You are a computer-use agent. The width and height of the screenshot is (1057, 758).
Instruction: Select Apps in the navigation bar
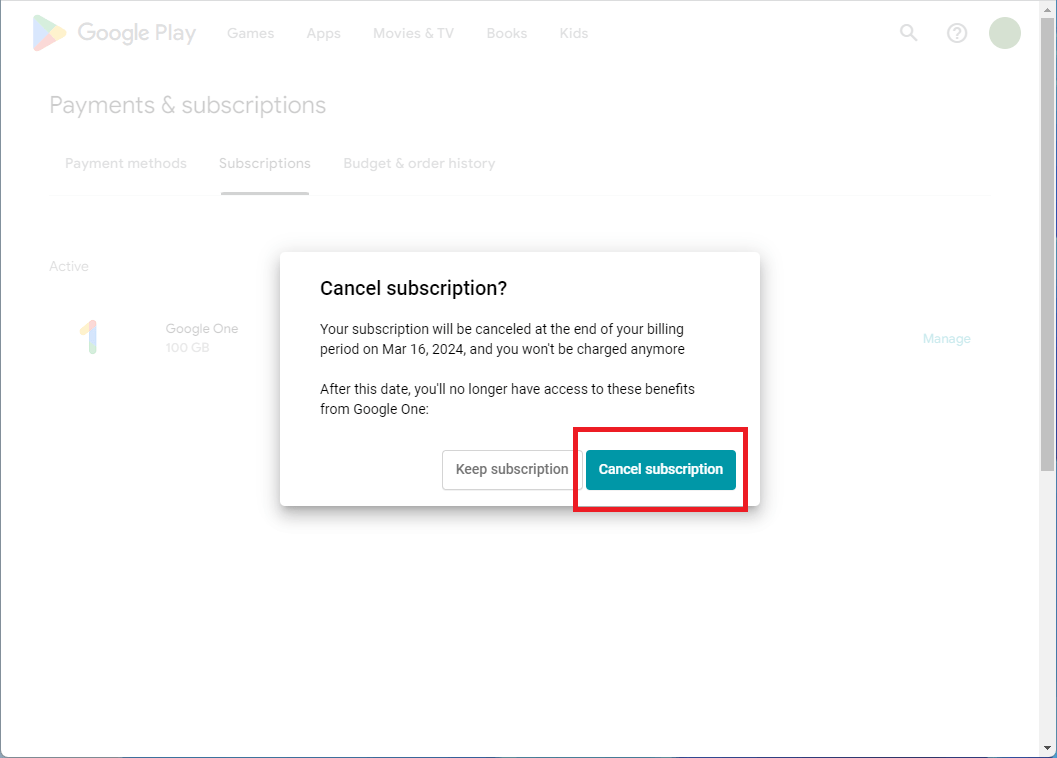point(323,33)
